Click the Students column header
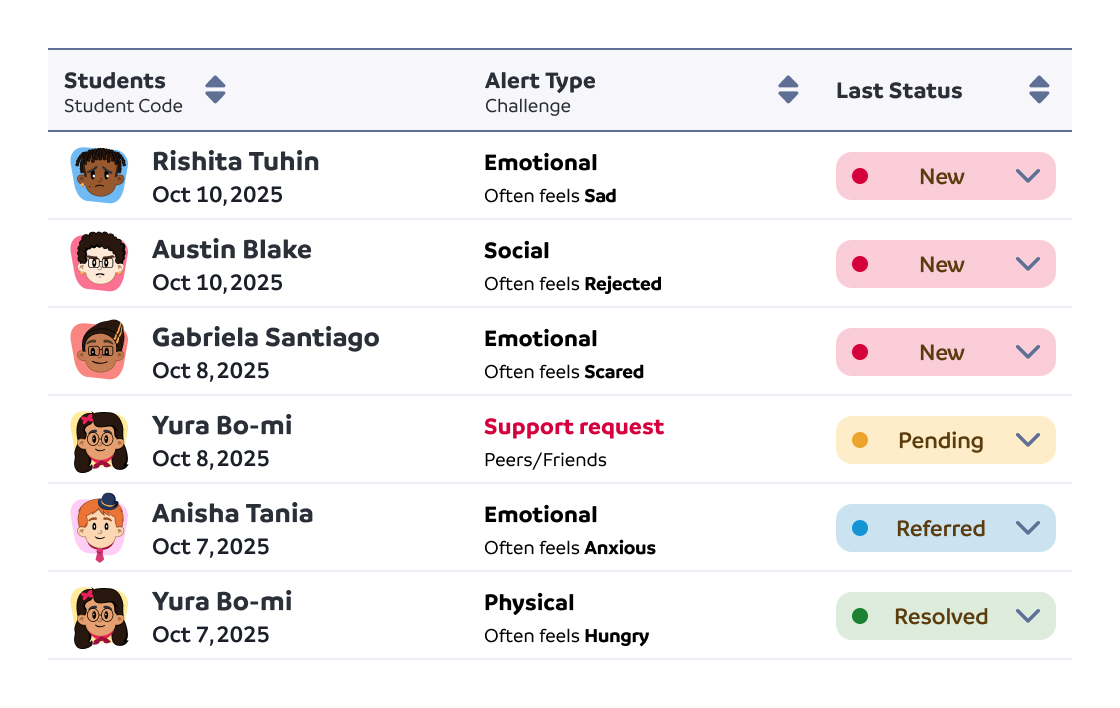Screen dimensions: 1120x708 tap(115, 81)
